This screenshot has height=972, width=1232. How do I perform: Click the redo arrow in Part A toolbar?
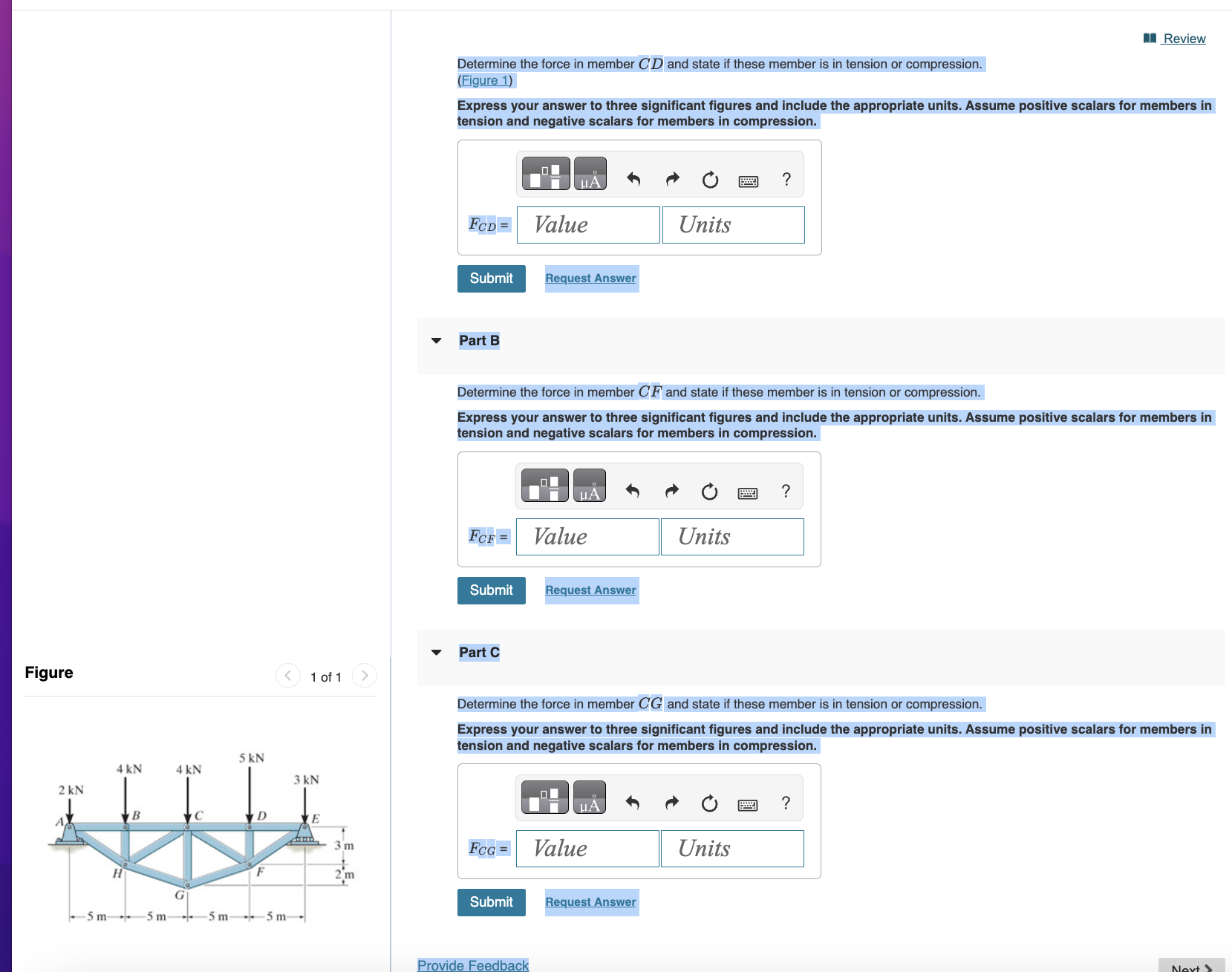pyautogui.click(x=672, y=179)
